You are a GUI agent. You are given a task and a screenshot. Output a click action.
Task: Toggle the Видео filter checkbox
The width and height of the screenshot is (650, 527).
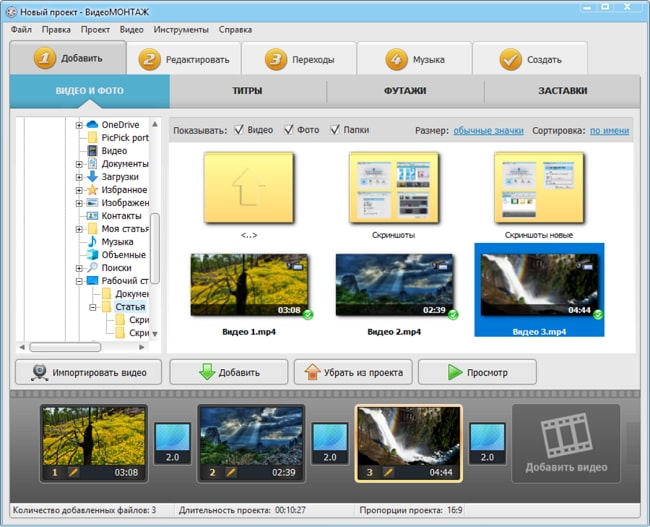[x=238, y=130]
